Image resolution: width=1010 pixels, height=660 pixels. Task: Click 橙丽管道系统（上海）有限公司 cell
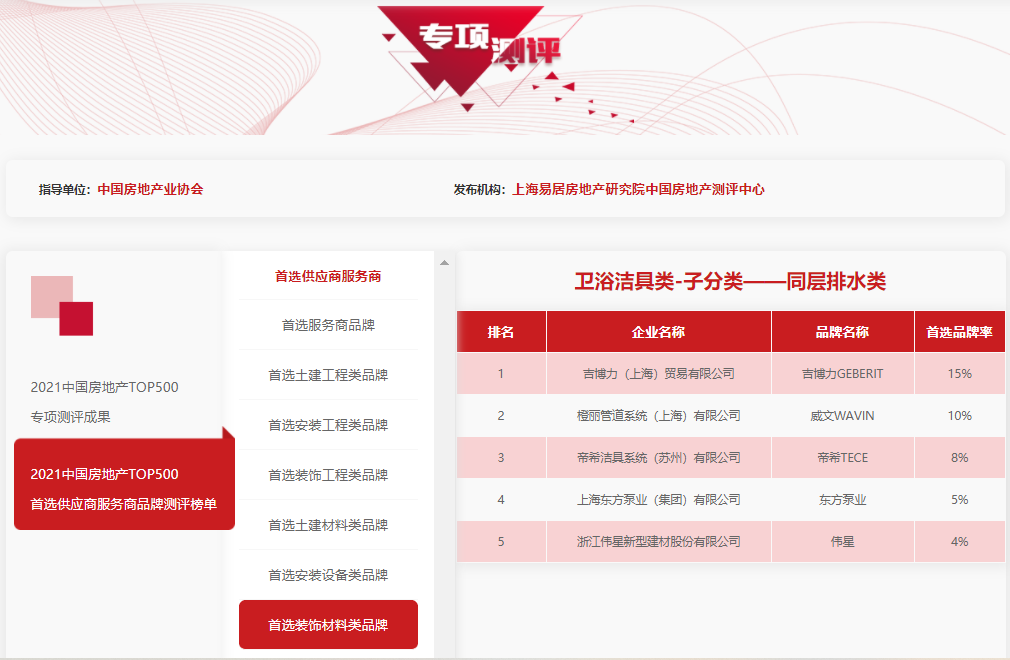[658, 415]
